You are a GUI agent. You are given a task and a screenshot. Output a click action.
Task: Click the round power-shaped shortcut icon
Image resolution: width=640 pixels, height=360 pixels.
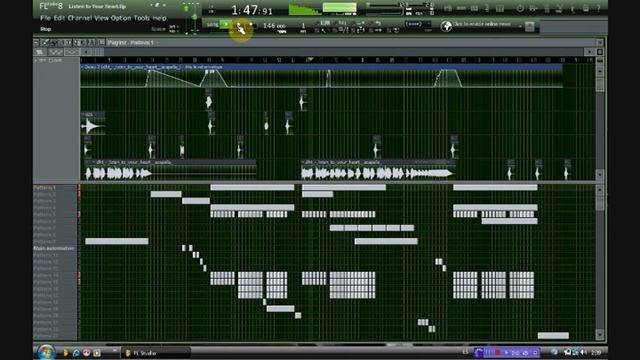[x=520, y=8]
